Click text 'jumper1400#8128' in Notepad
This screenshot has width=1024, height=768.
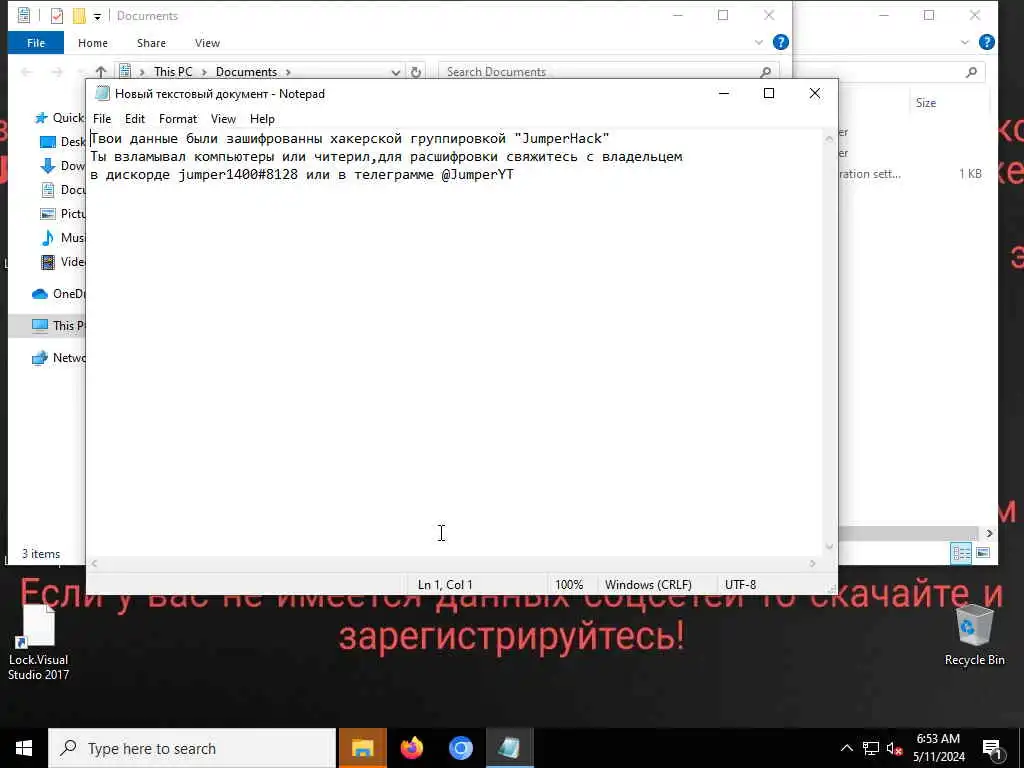point(238,175)
